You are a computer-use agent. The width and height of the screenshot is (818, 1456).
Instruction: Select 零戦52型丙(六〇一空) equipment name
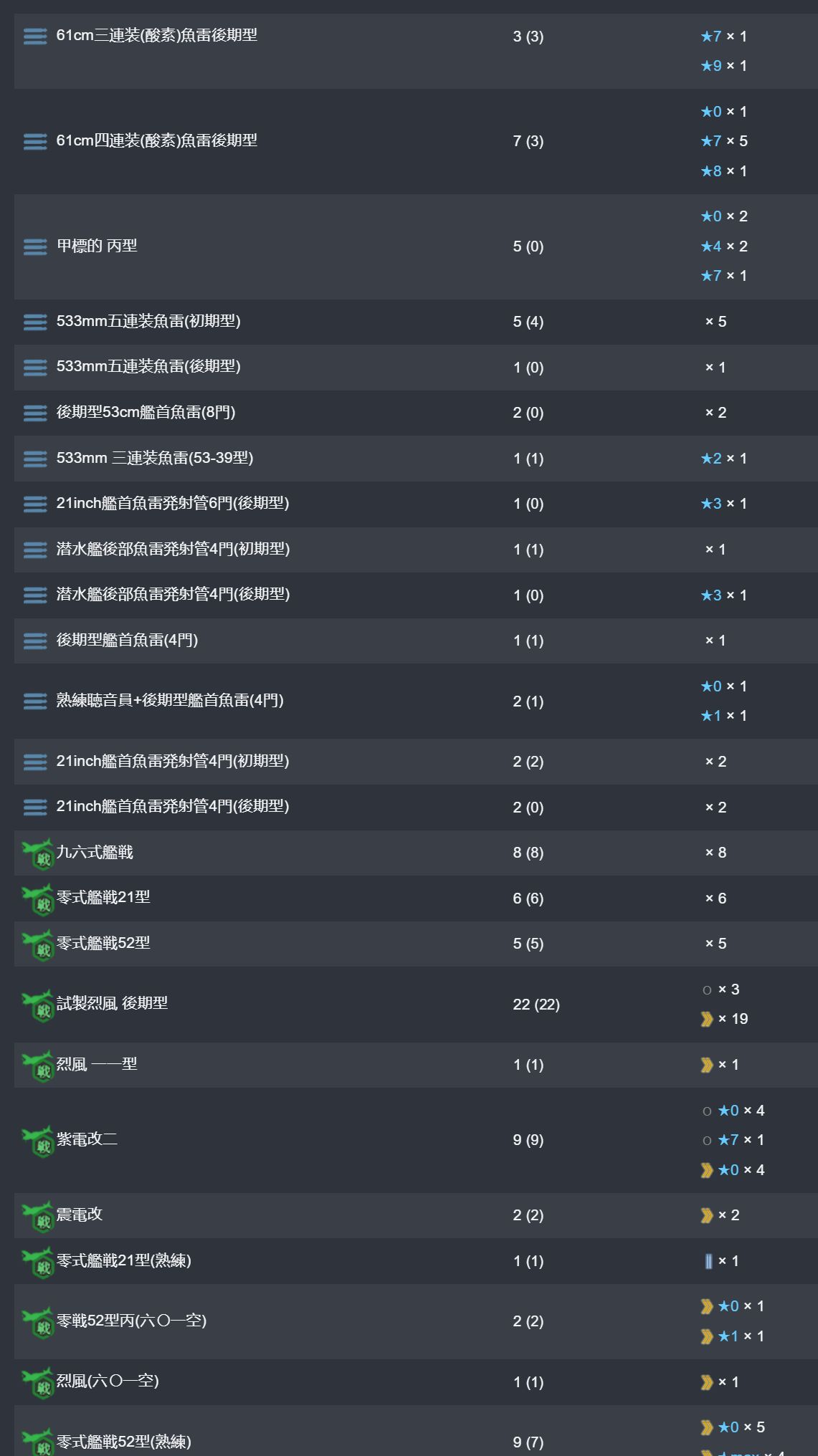[131, 1321]
